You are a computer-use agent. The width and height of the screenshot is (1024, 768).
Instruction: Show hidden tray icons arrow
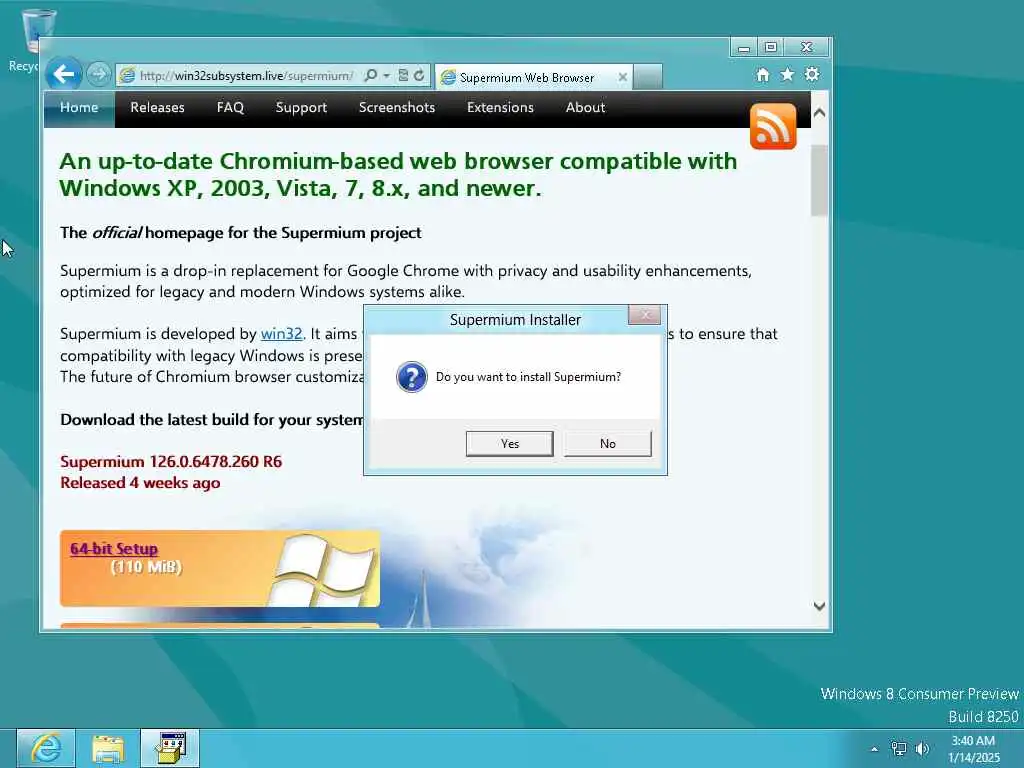point(874,749)
